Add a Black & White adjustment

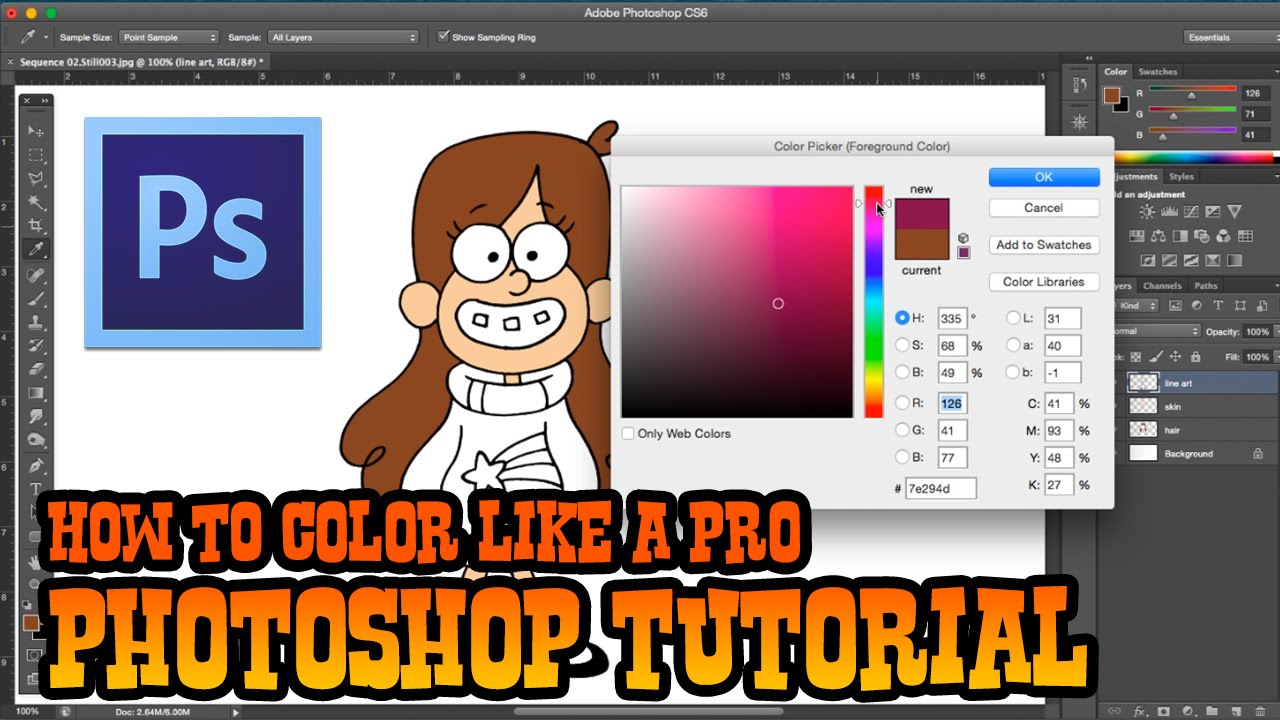[x=1180, y=236]
